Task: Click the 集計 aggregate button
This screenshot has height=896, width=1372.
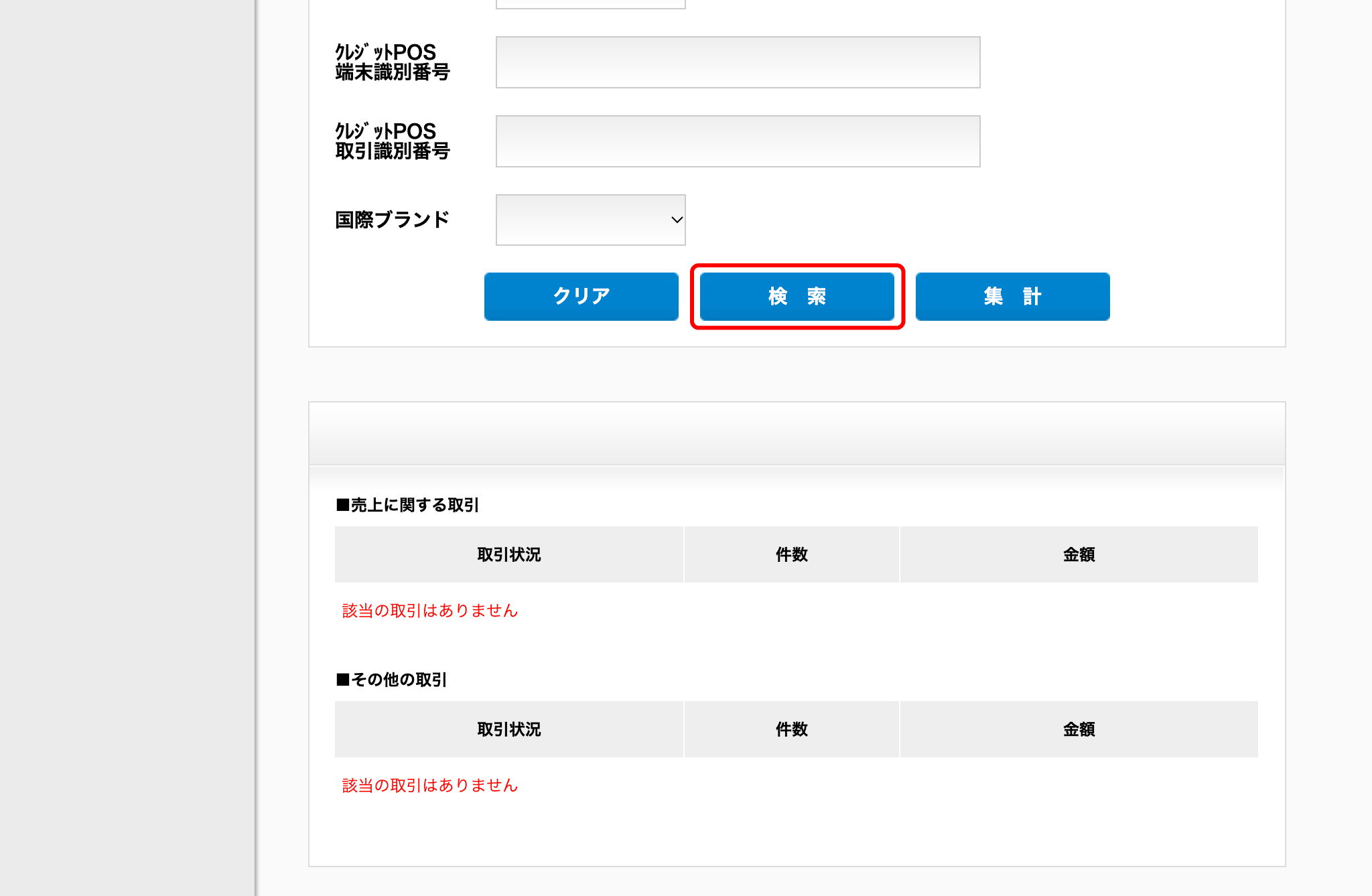Action: (1013, 296)
